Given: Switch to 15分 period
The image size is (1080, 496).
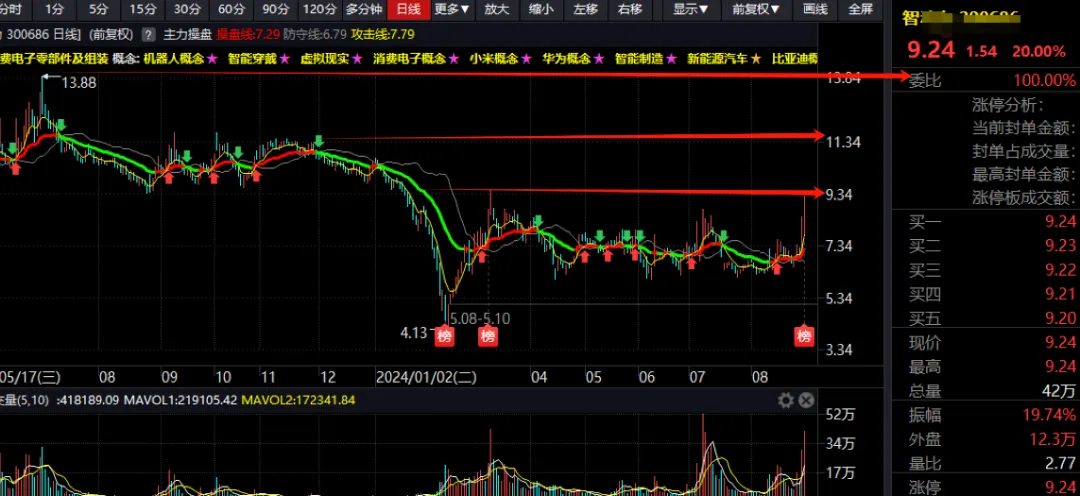Looking at the screenshot, I should [x=143, y=9].
